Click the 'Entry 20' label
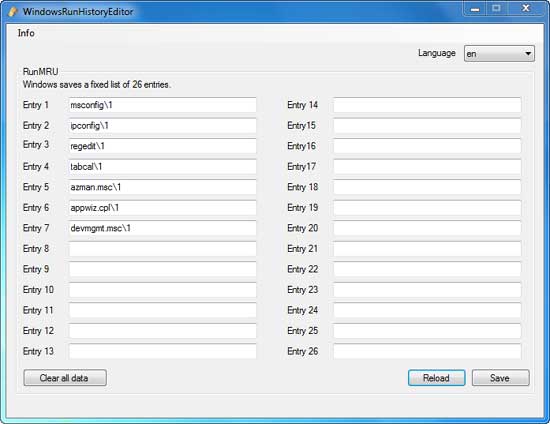The width and height of the screenshot is (550, 424). point(302,228)
